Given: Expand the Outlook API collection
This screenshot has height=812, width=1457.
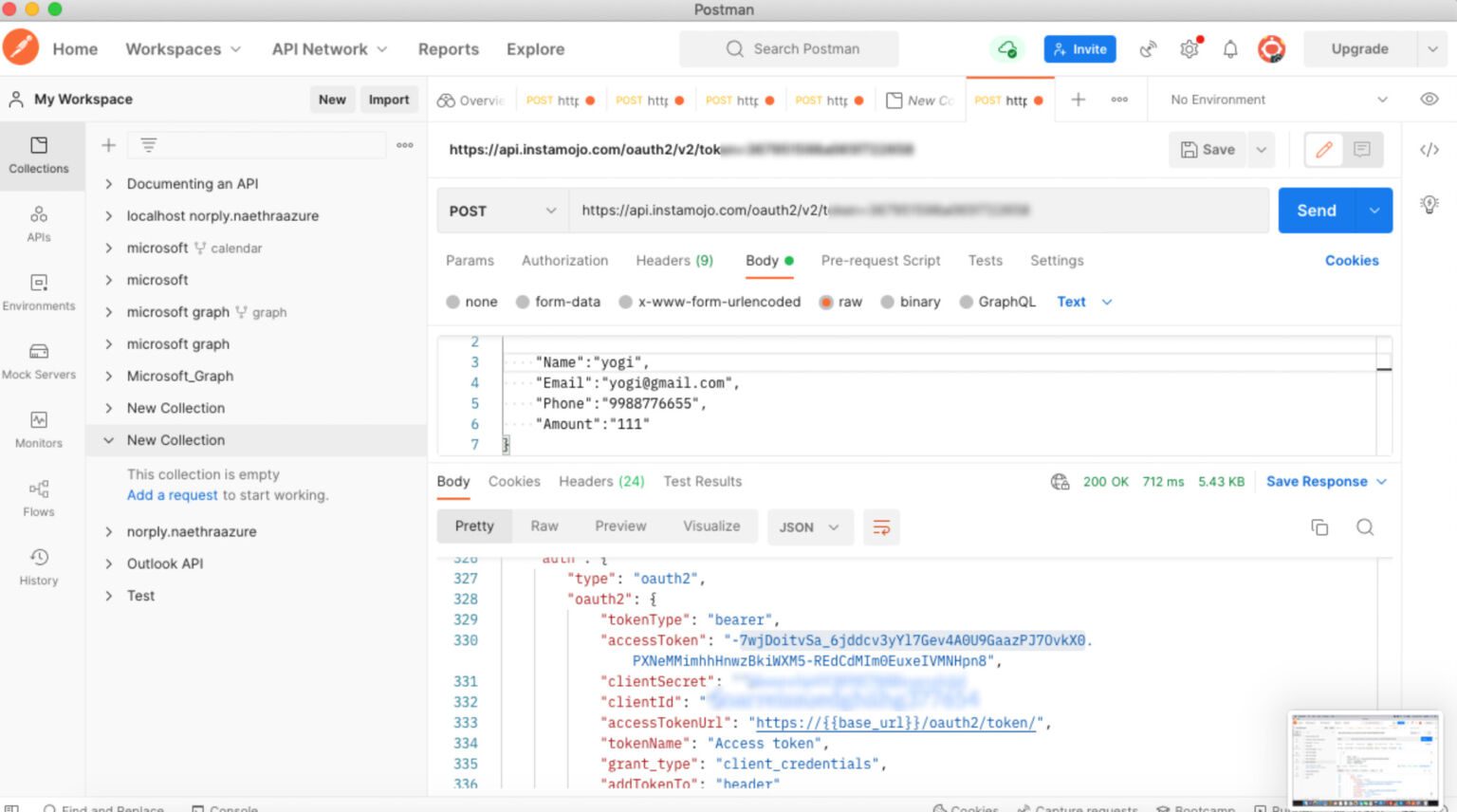Looking at the screenshot, I should (164, 563).
